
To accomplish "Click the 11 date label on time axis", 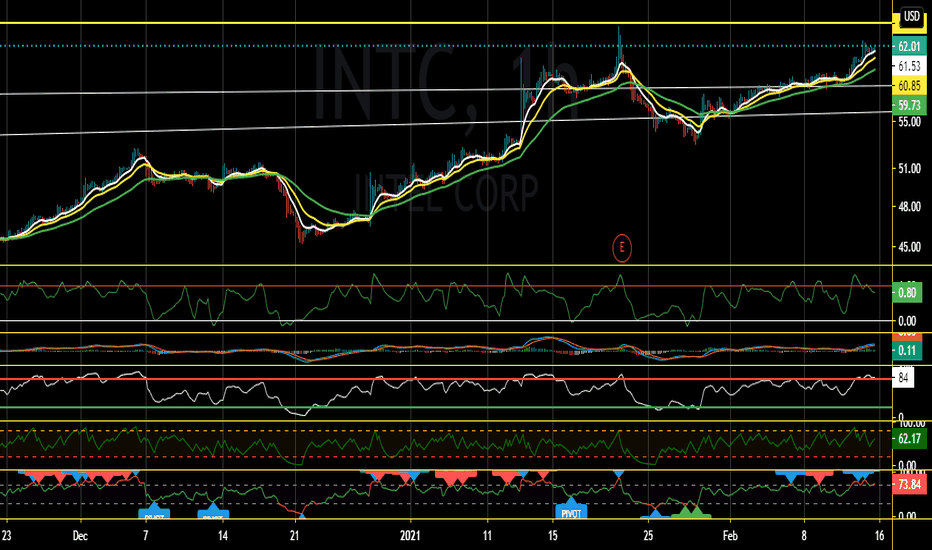I will tap(487, 536).
